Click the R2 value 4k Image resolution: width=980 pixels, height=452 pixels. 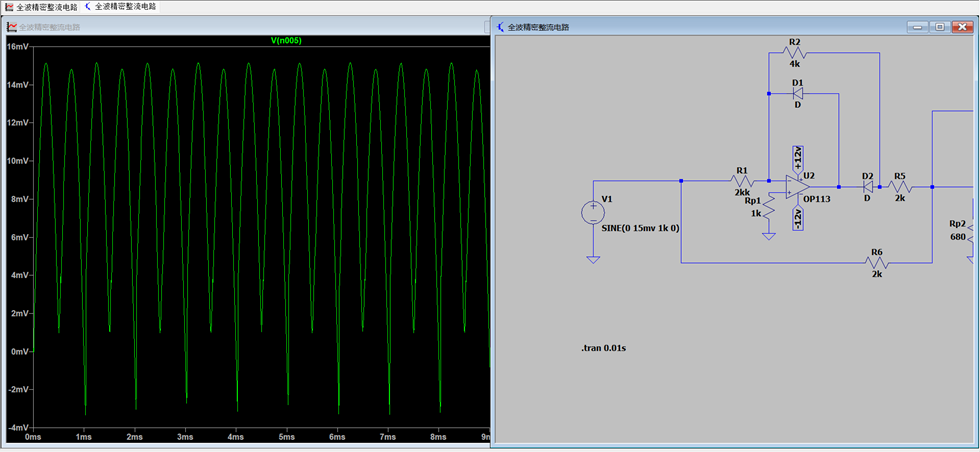click(794, 63)
